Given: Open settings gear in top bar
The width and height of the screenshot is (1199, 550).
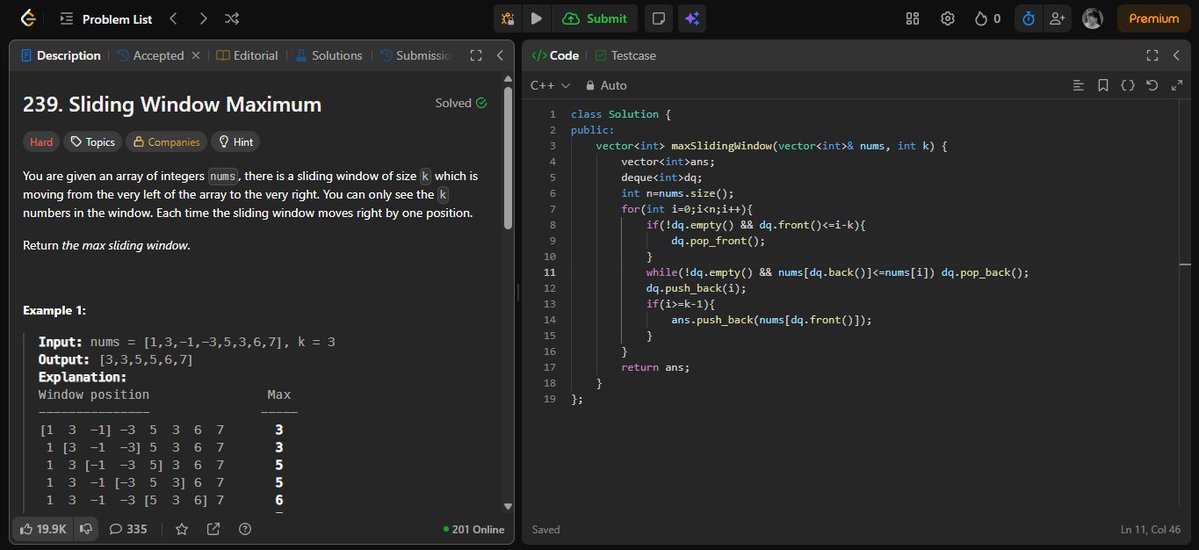Looking at the screenshot, I should click(947, 18).
